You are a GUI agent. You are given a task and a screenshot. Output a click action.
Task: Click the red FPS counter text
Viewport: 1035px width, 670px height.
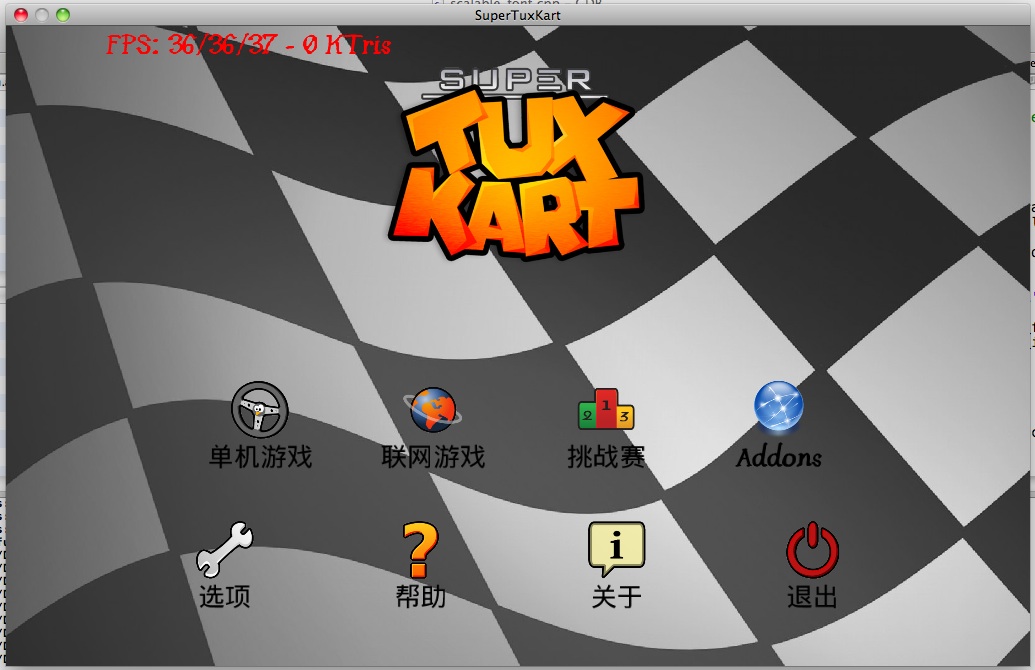[248, 45]
